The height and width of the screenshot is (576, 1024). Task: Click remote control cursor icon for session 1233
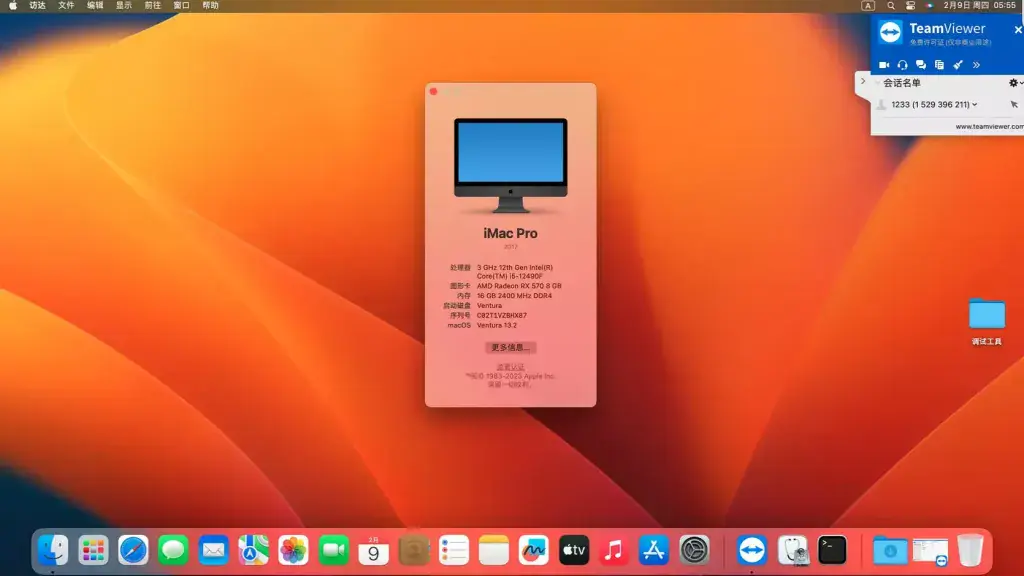coord(1014,104)
